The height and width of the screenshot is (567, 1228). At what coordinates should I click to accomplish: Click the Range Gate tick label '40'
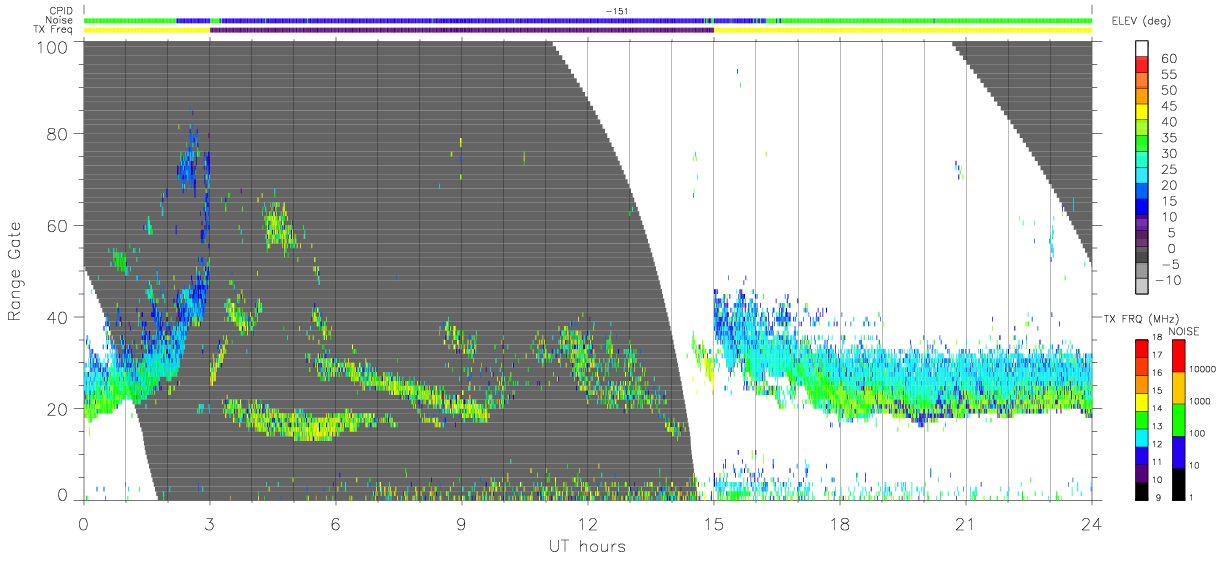tap(58, 317)
